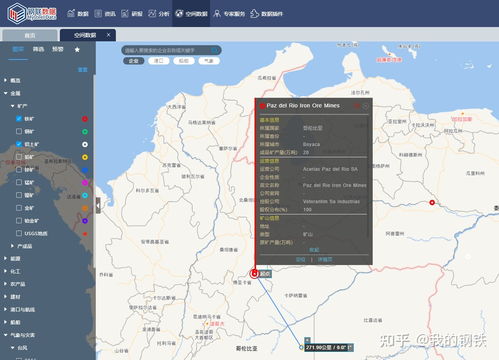Click the 港口 port filter button
499x360 pixels.
click(x=159, y=61)
